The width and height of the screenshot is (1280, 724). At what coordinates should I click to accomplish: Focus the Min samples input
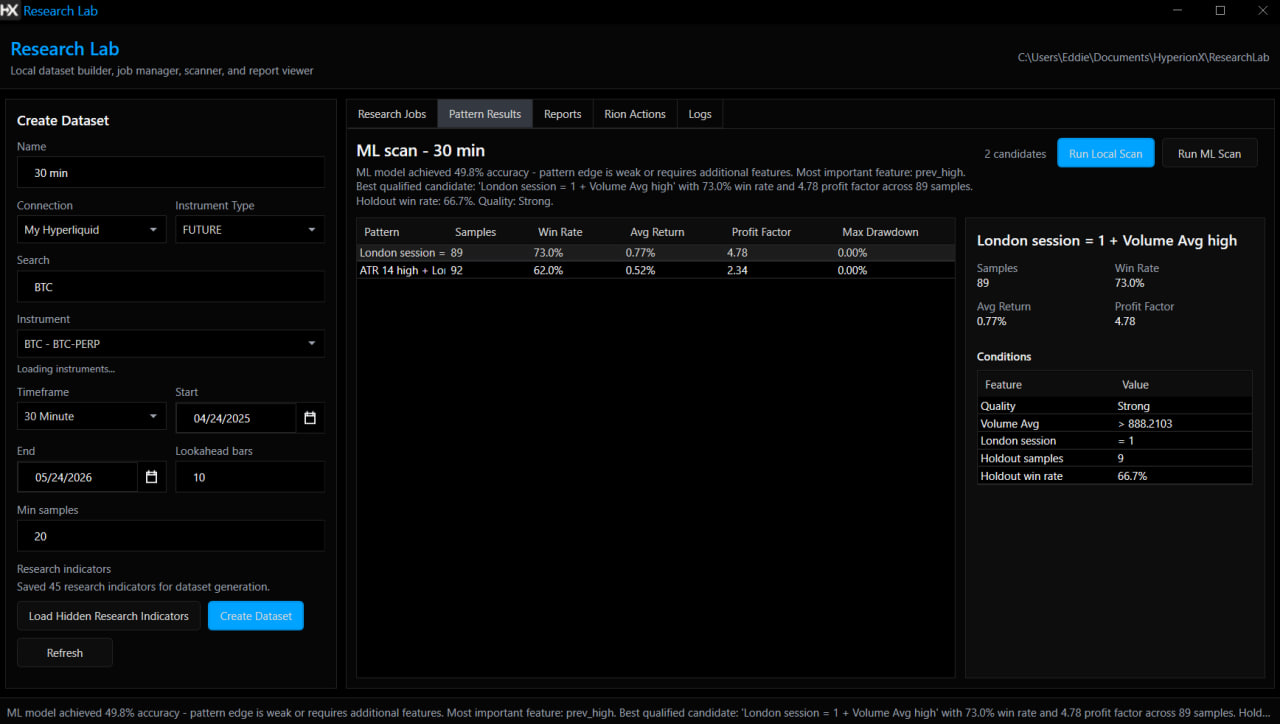[171, 536]
